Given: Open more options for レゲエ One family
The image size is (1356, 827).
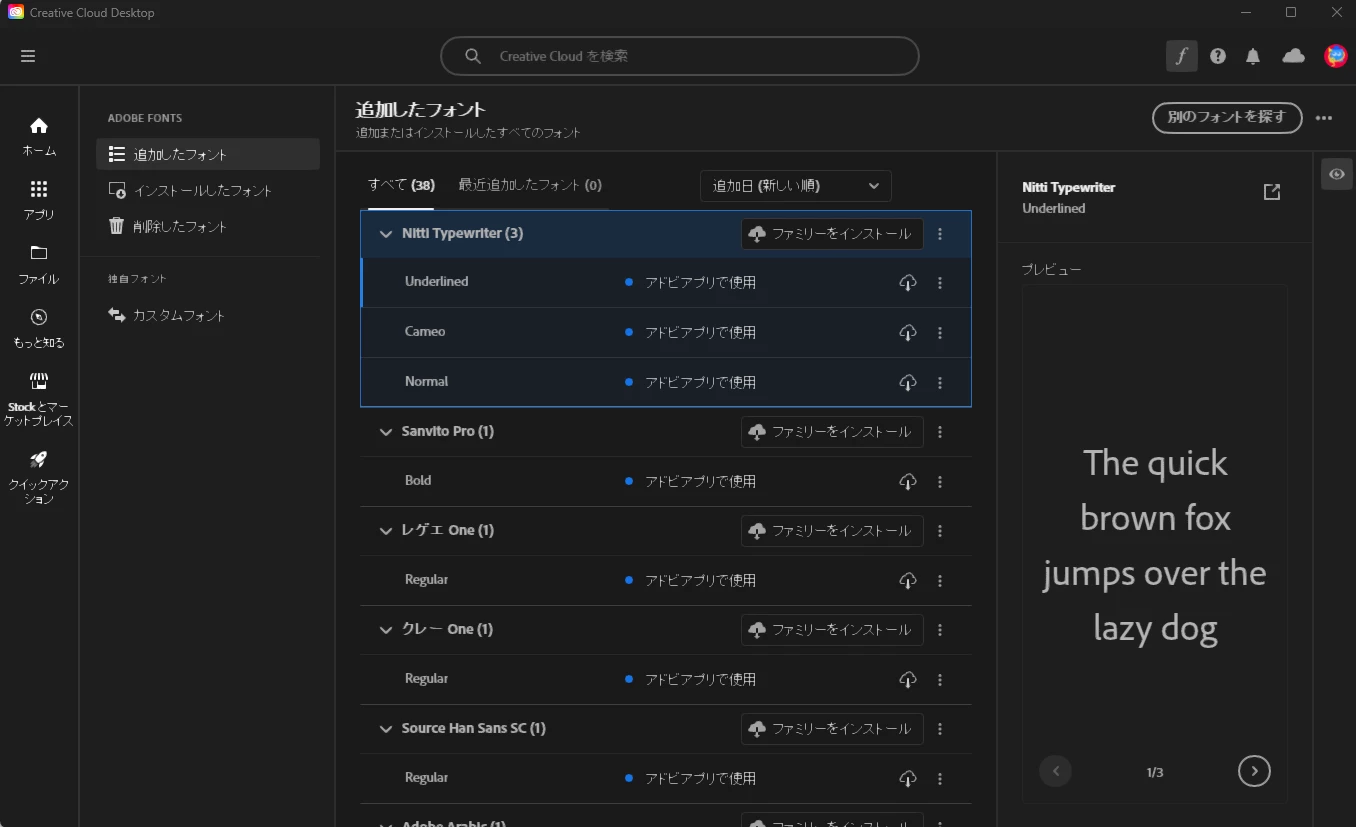Looking at the screenshot, I should pos(940,531).
